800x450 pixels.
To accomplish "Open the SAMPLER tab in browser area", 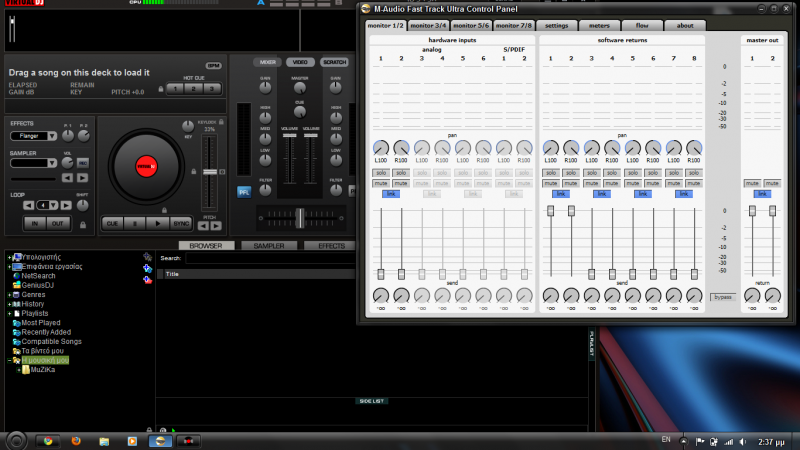I will pos(269,245).
